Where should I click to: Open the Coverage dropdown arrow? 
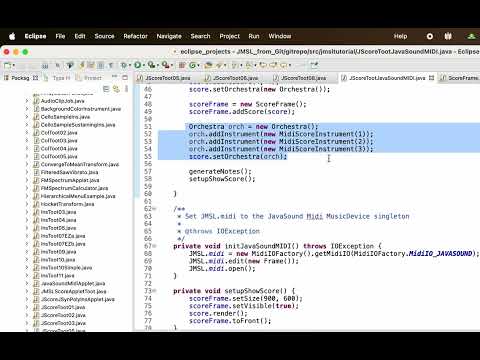(x=157, y=65)
